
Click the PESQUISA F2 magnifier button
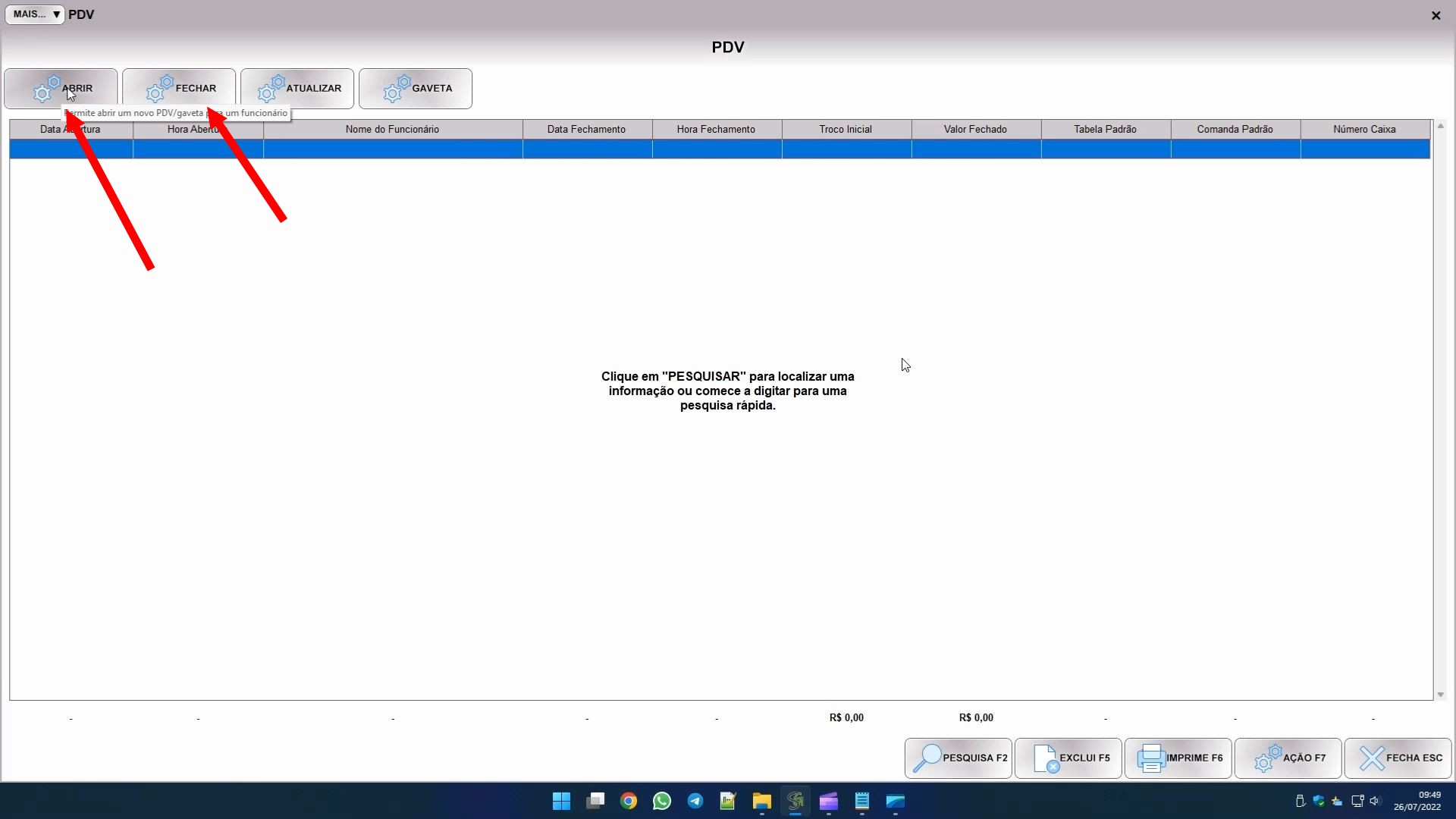point(958,758)
